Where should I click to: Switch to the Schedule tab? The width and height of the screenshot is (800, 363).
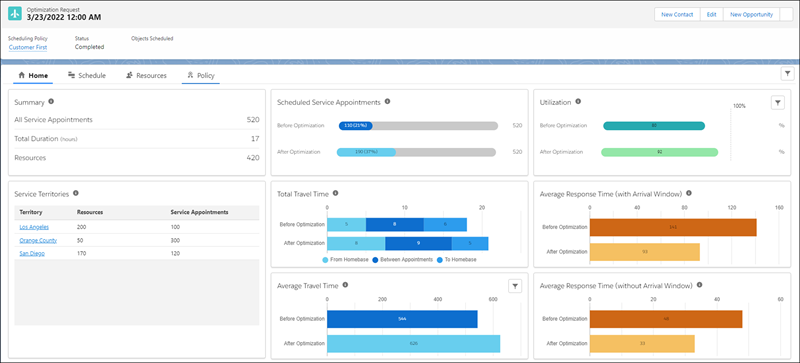click(87, 76)
